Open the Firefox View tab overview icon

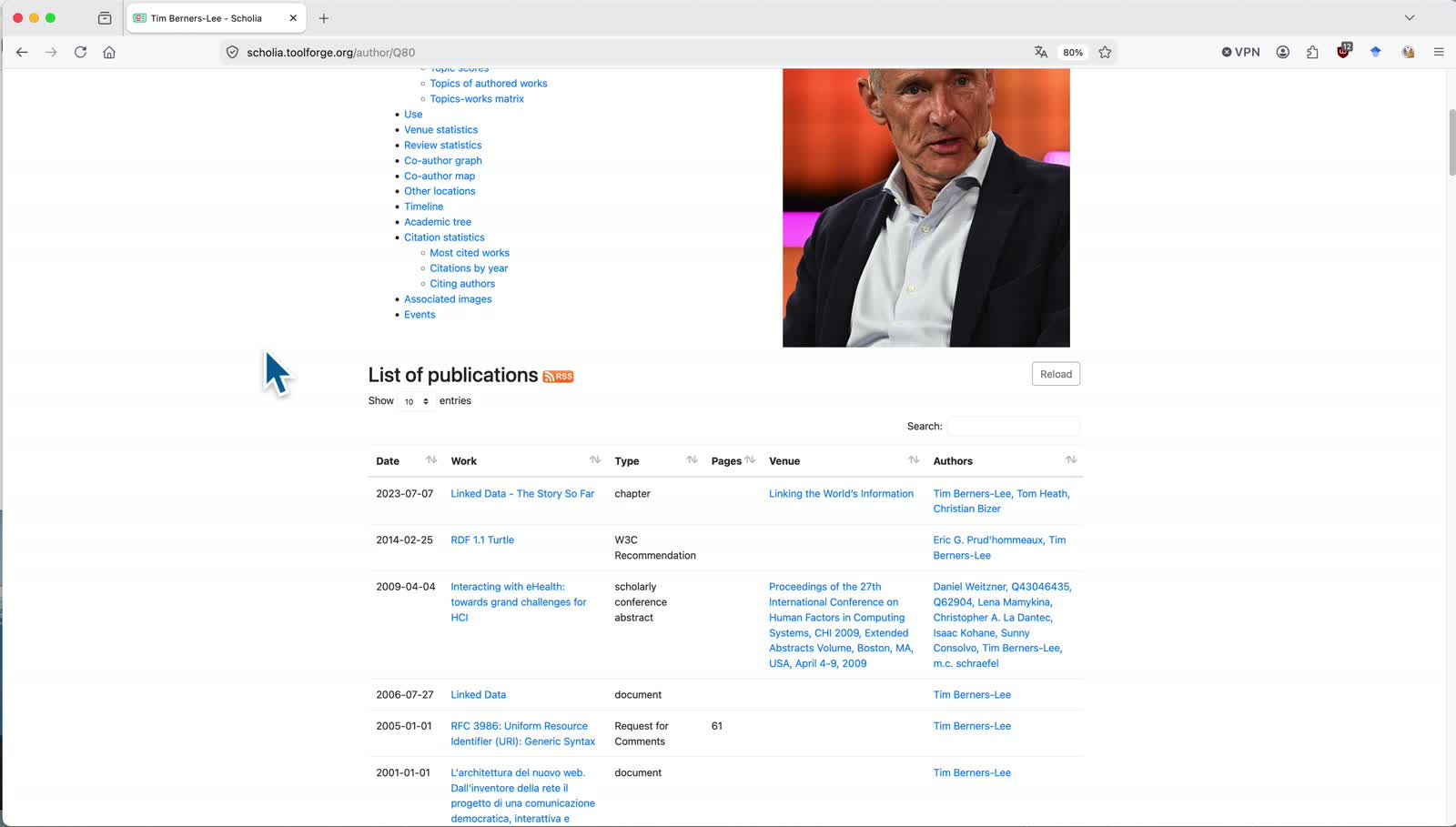[x=105, y=18]
